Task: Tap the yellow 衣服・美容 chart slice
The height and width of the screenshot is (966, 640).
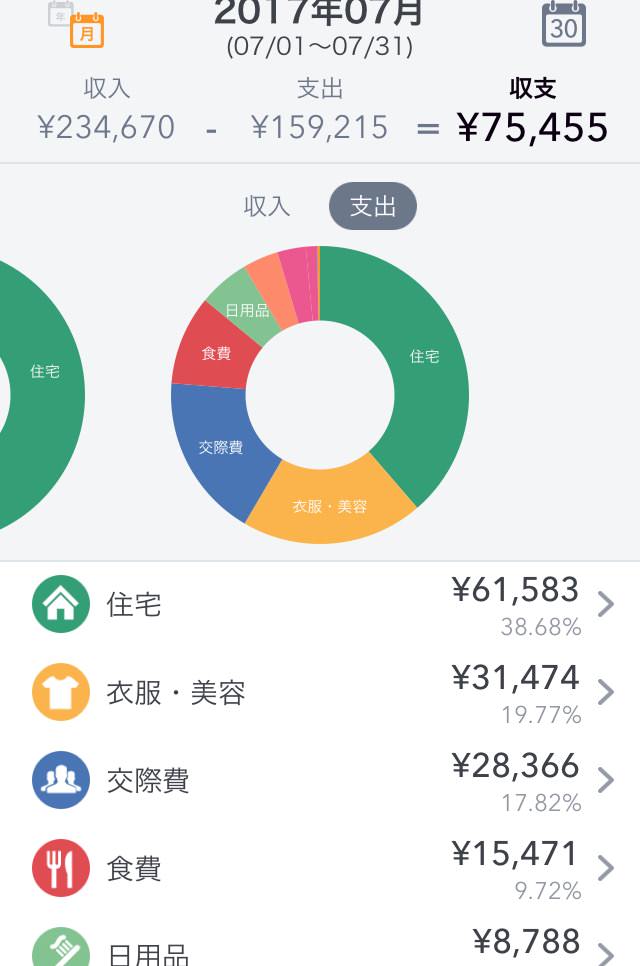Action: pyautogui.click(x=330, y=505)
